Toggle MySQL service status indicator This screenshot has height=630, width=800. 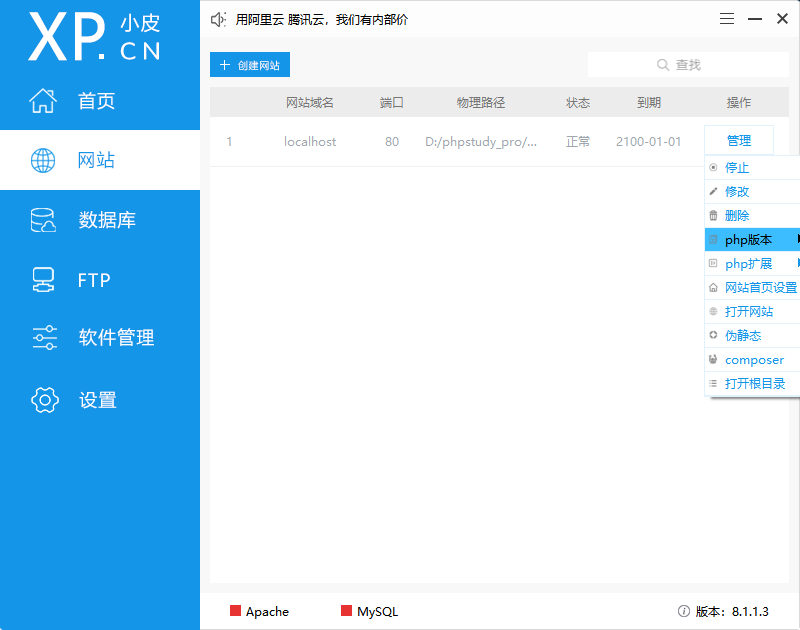coord(344,611)
